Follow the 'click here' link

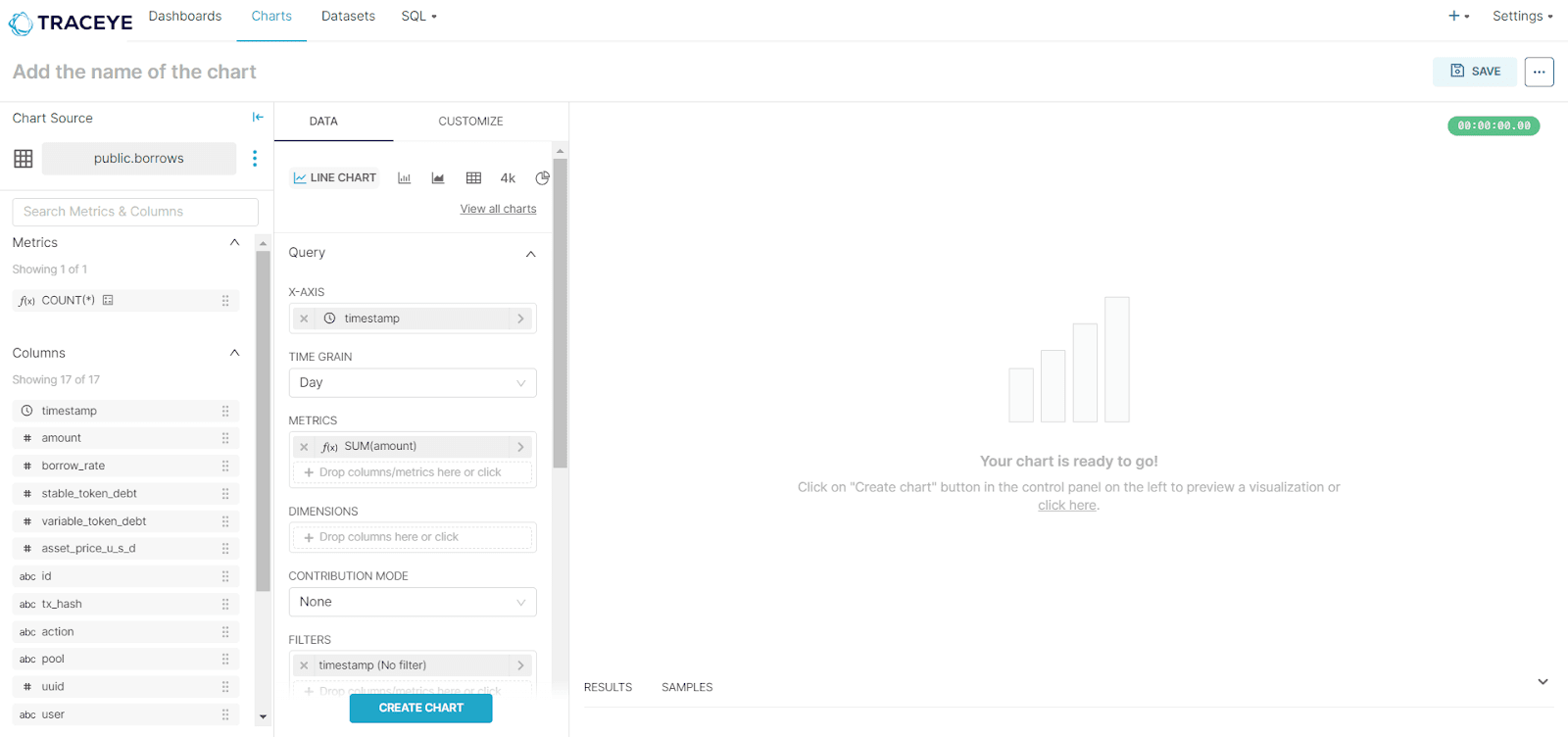point(1067,506)
